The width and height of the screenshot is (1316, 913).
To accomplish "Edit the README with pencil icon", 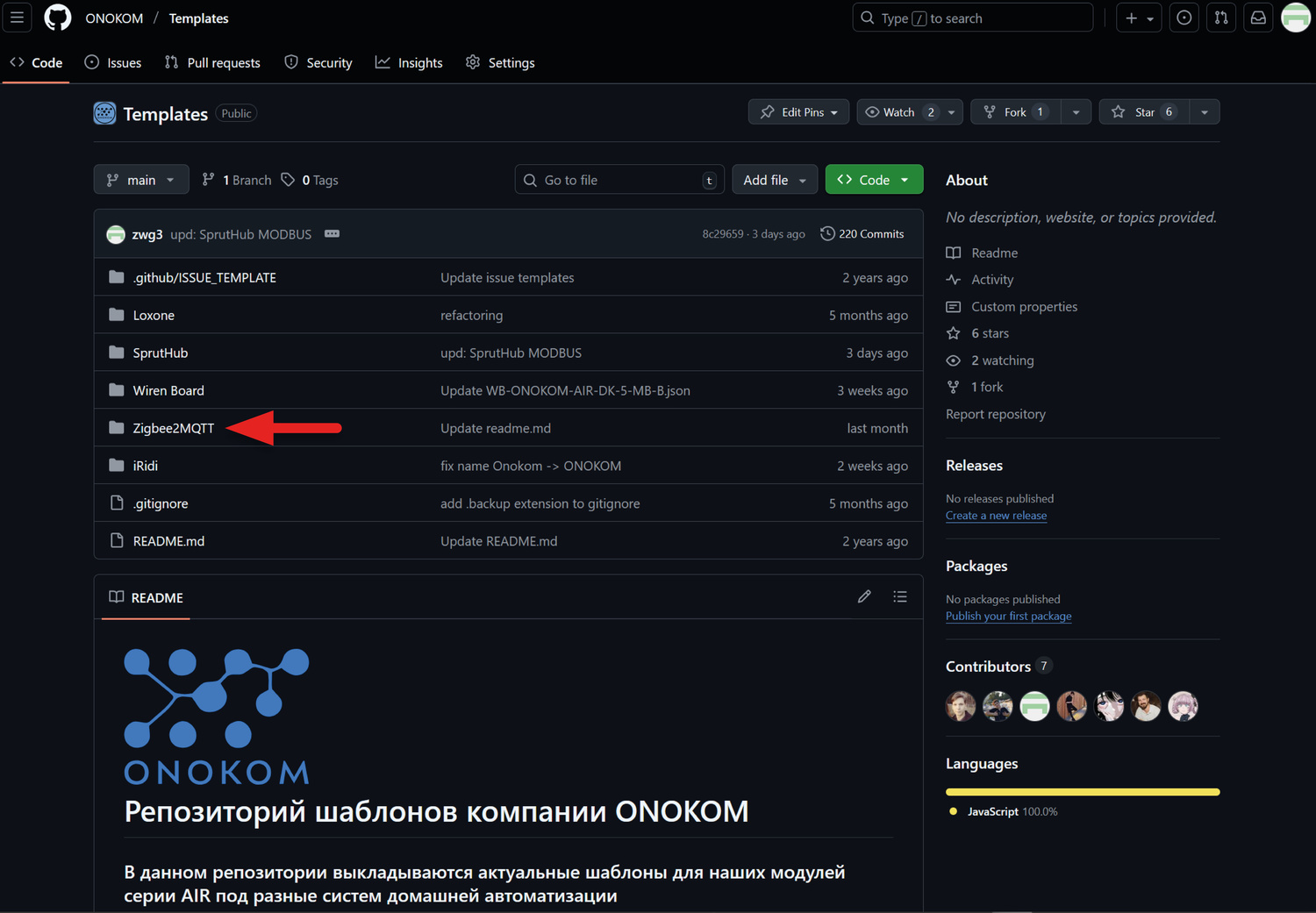I will pos(864,597).
